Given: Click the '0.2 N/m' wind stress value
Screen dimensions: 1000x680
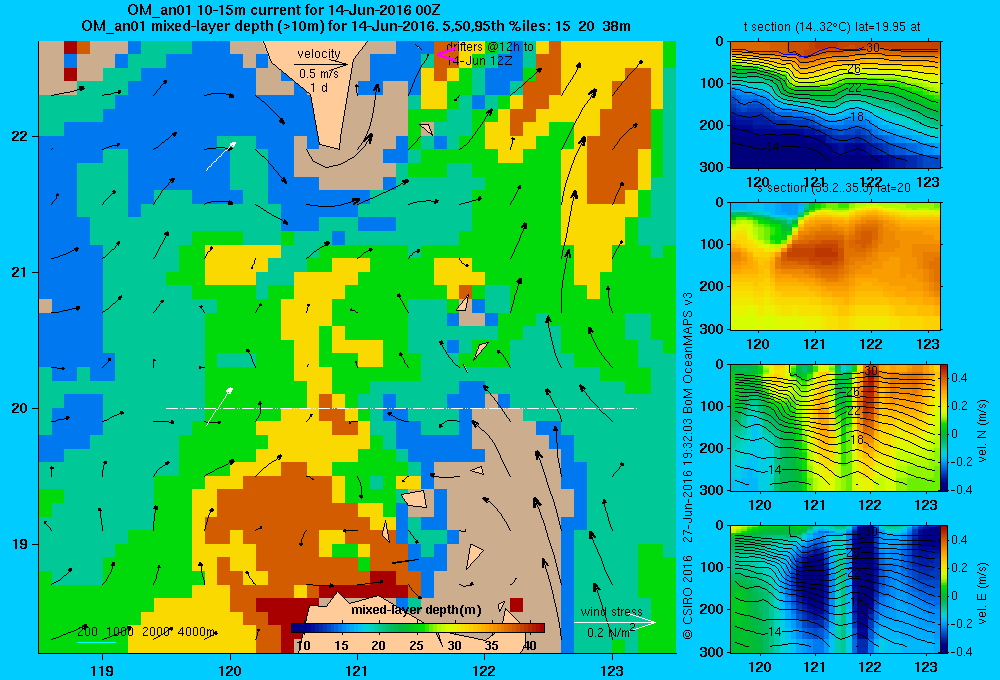Looking at the screenshot, I should [x=610, y=632].
